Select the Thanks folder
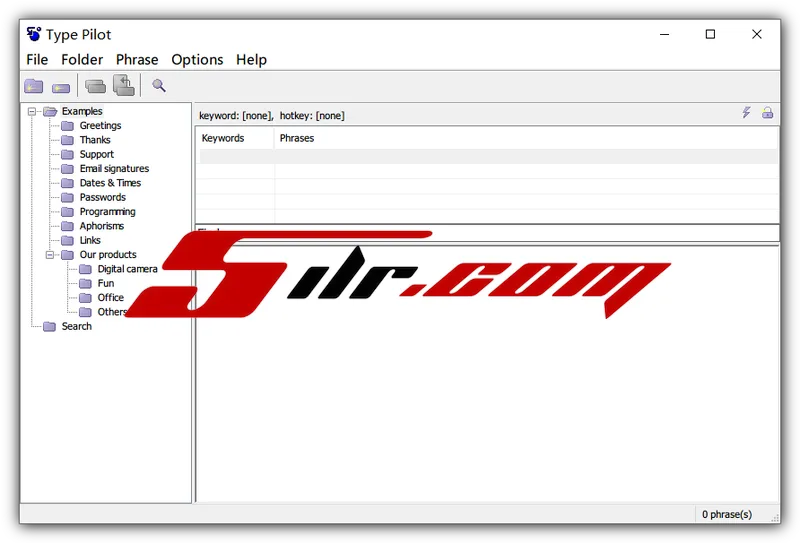The height and width of the screenshot is (543, 800). (x=95, y=140)
